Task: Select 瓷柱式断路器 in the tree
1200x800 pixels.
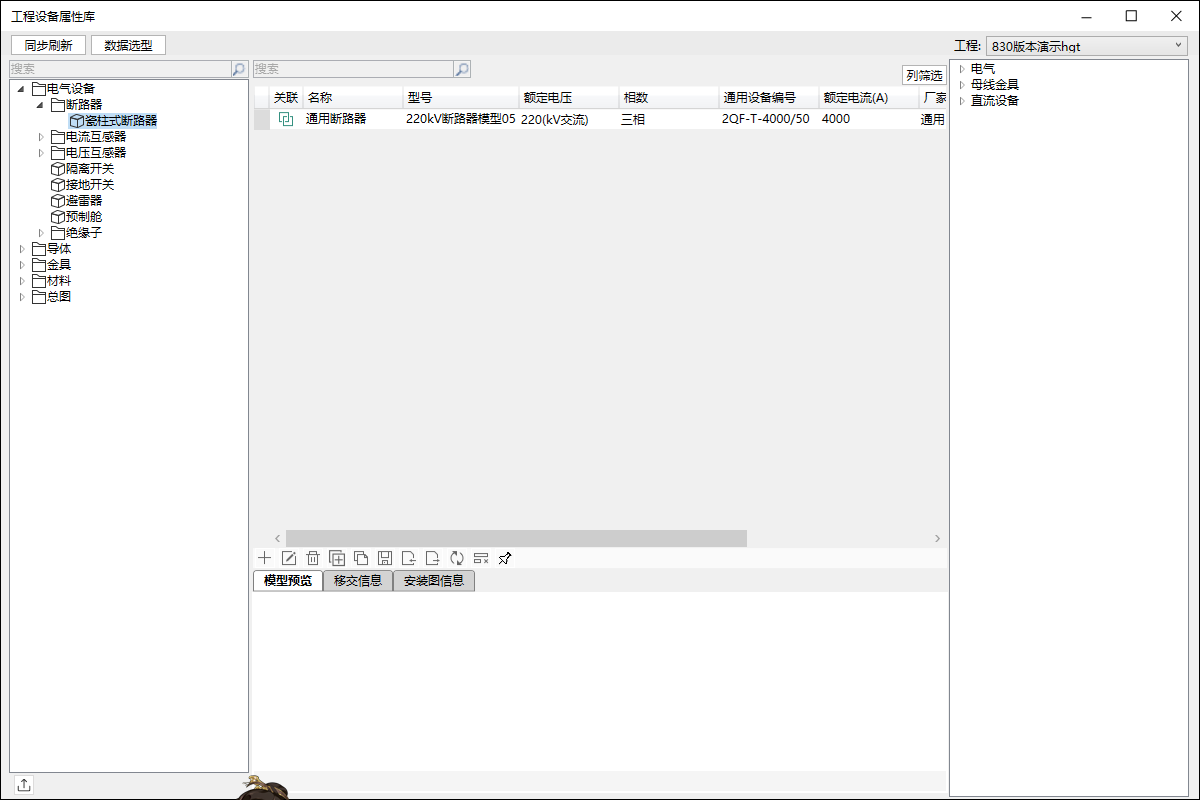Action: 121,121
